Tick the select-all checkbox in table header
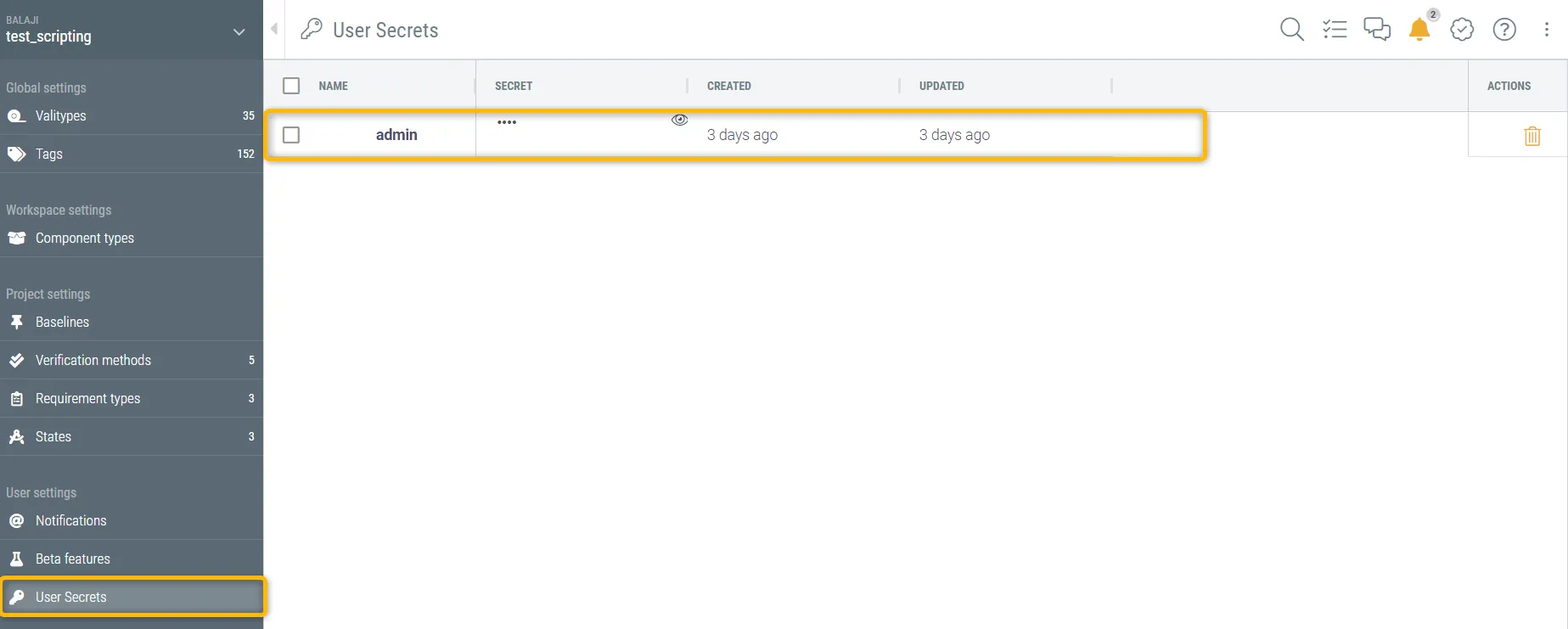The image size is (1568, 629). [x=291, y=86]
